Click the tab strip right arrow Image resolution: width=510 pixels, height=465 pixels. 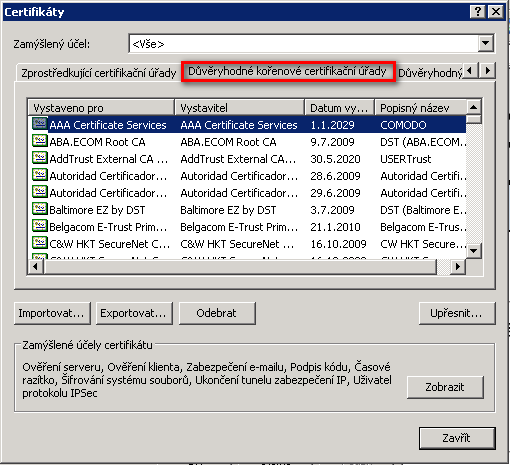click(x=488, y=71)
